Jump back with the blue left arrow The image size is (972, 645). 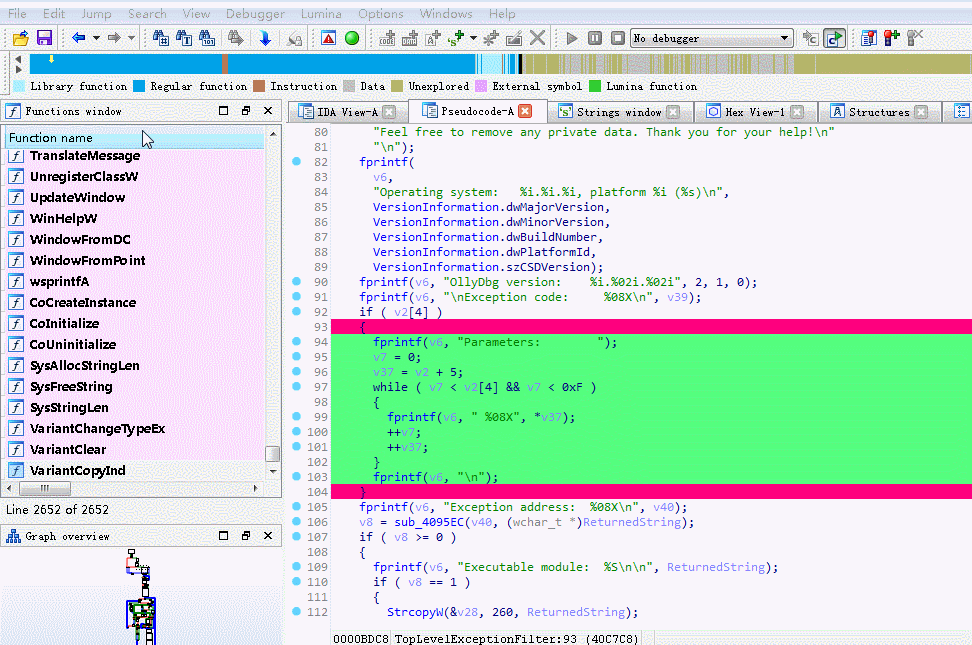point(79,38)
